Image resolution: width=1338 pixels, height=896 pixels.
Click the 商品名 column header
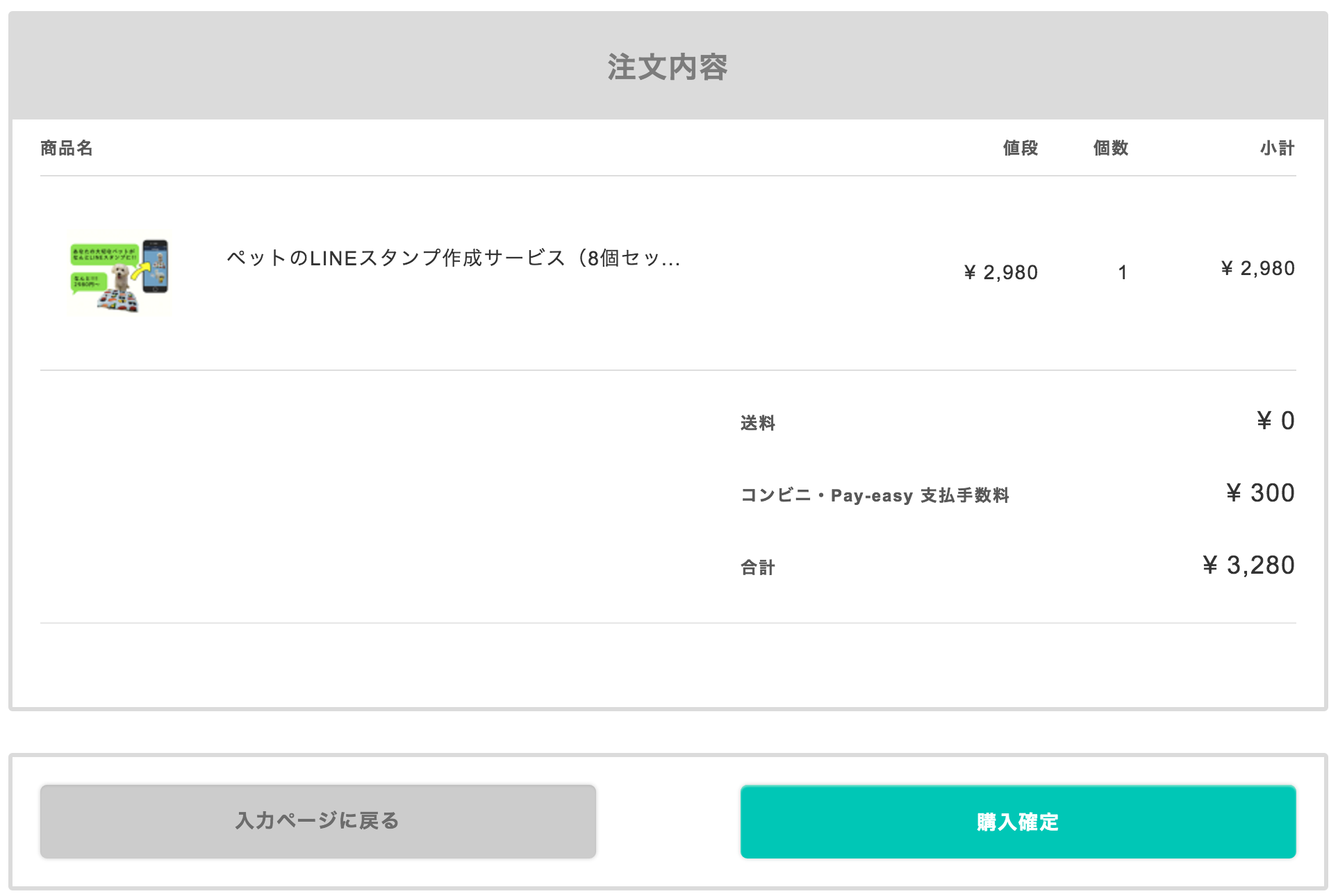(67, 148)
